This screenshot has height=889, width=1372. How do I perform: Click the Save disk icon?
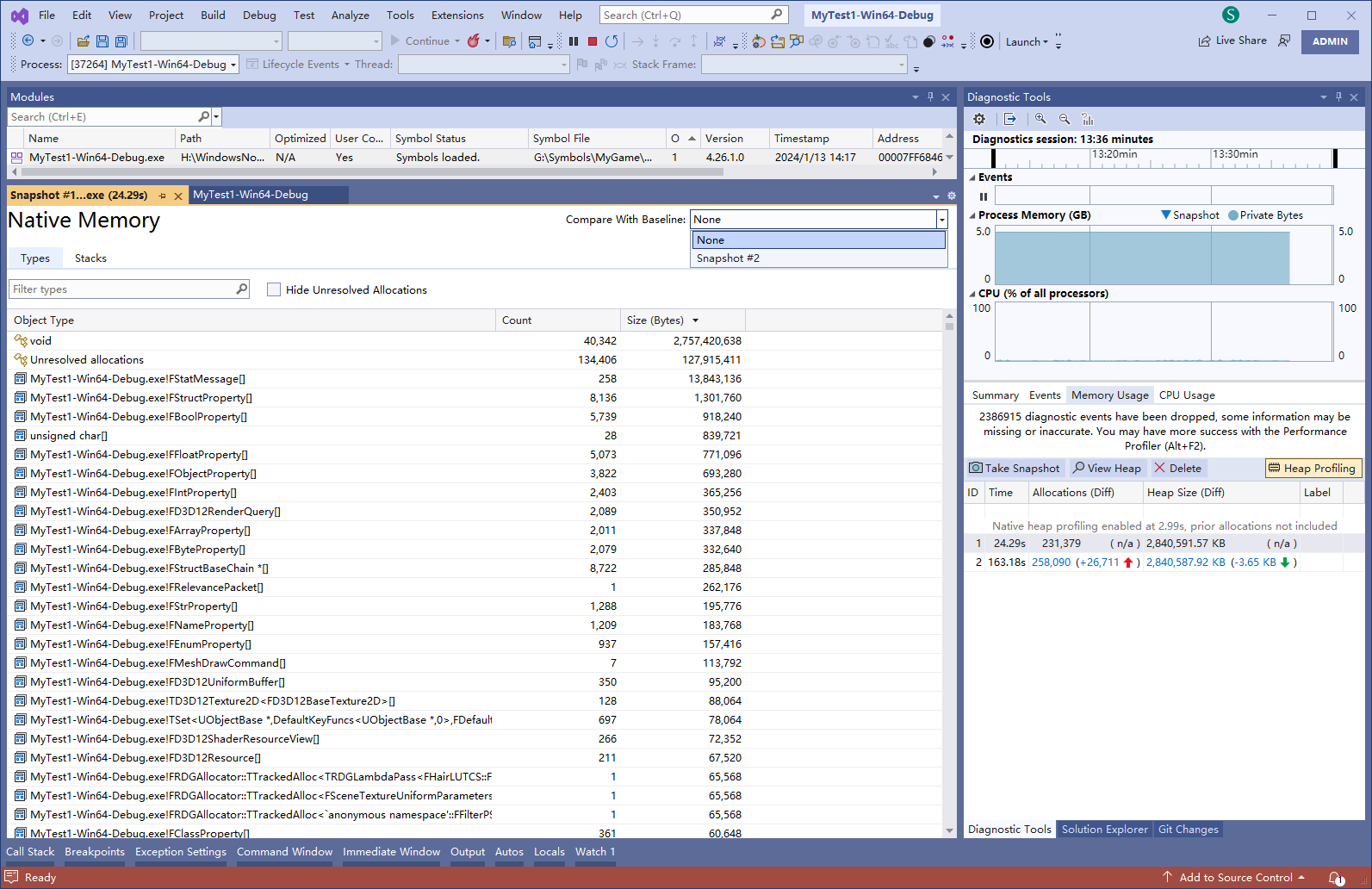click(x=102, y=41)
